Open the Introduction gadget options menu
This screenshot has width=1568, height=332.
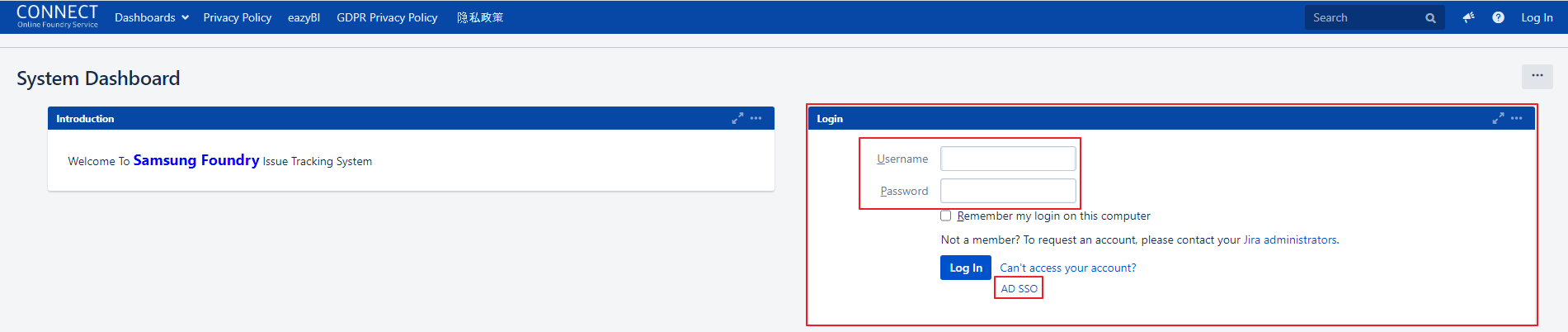click(x=756, y=119)
